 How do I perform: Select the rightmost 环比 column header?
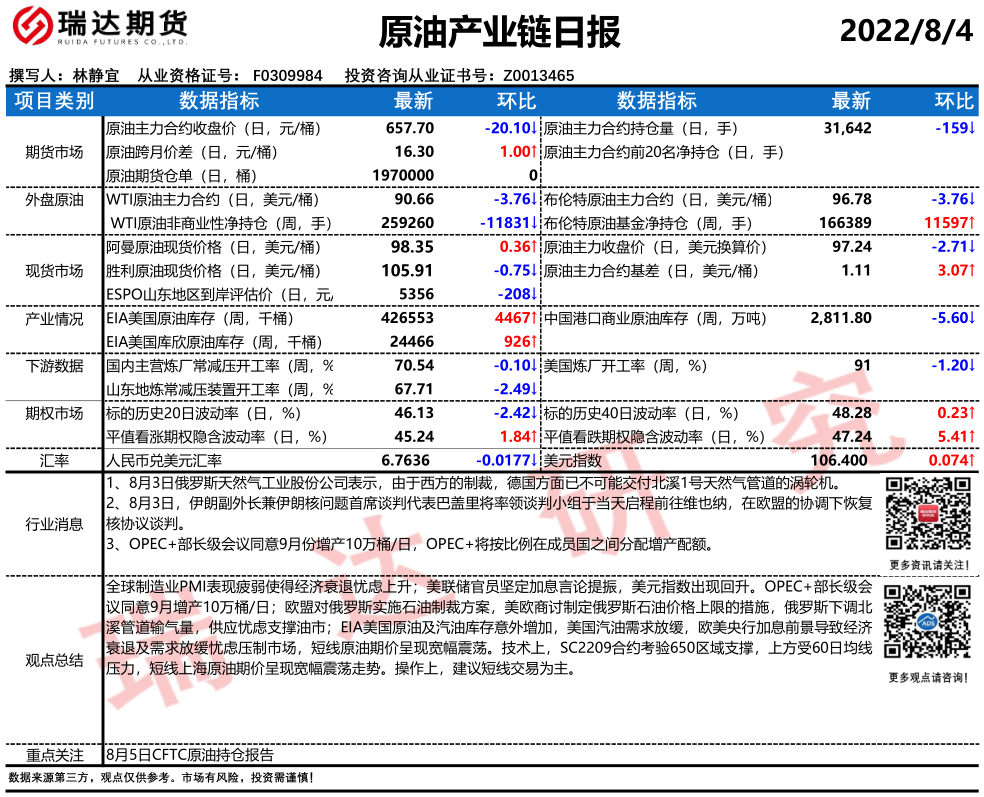click(952, 101)
